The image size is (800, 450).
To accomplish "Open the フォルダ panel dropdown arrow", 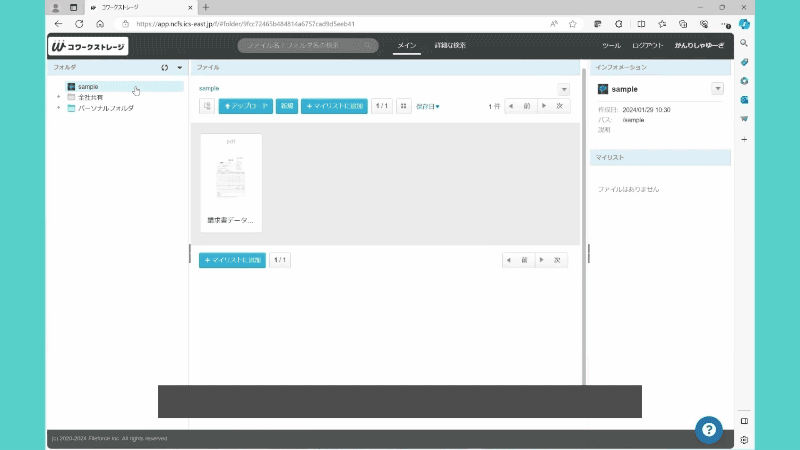I will point(179,68).
